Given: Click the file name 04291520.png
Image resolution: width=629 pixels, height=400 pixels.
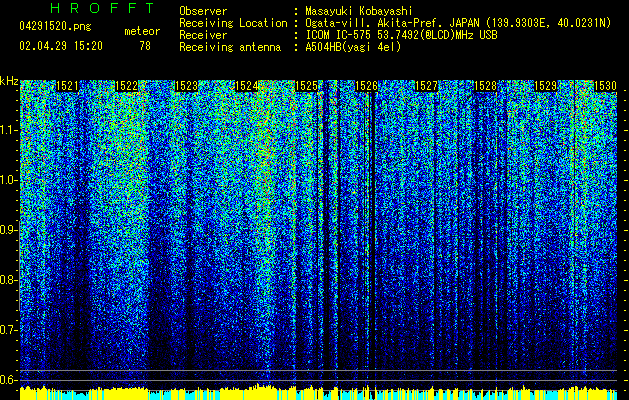Looking at the screenshot, I should [x=55, y=26].
